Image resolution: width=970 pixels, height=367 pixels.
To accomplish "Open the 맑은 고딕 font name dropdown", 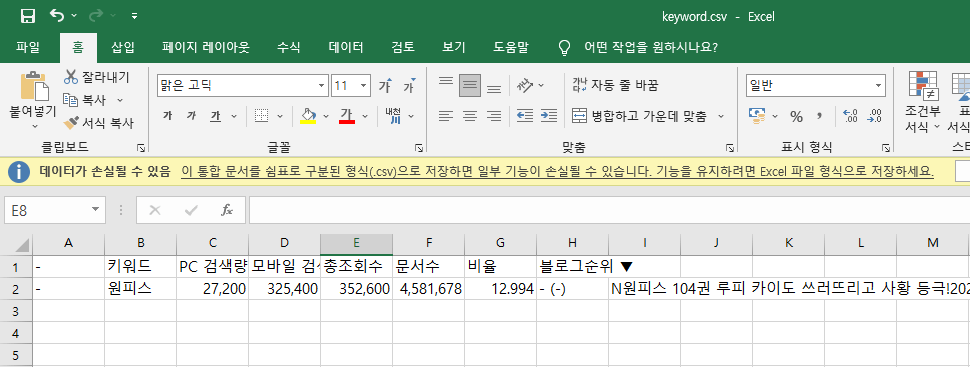I will pos(322,86).
